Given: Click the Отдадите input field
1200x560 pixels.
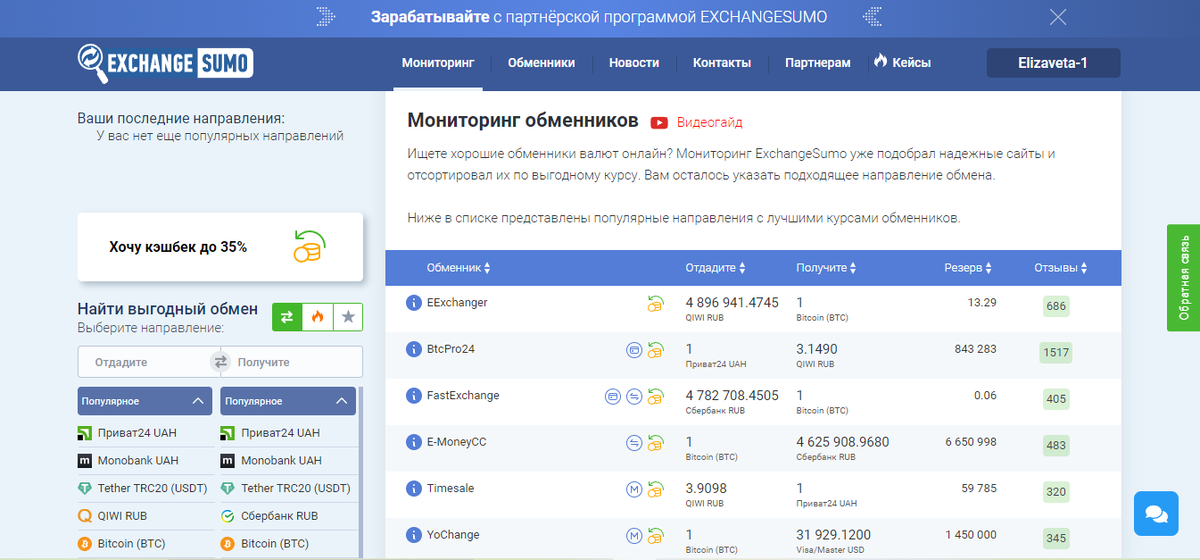Looking at the screenshot, I should point(144,362).
